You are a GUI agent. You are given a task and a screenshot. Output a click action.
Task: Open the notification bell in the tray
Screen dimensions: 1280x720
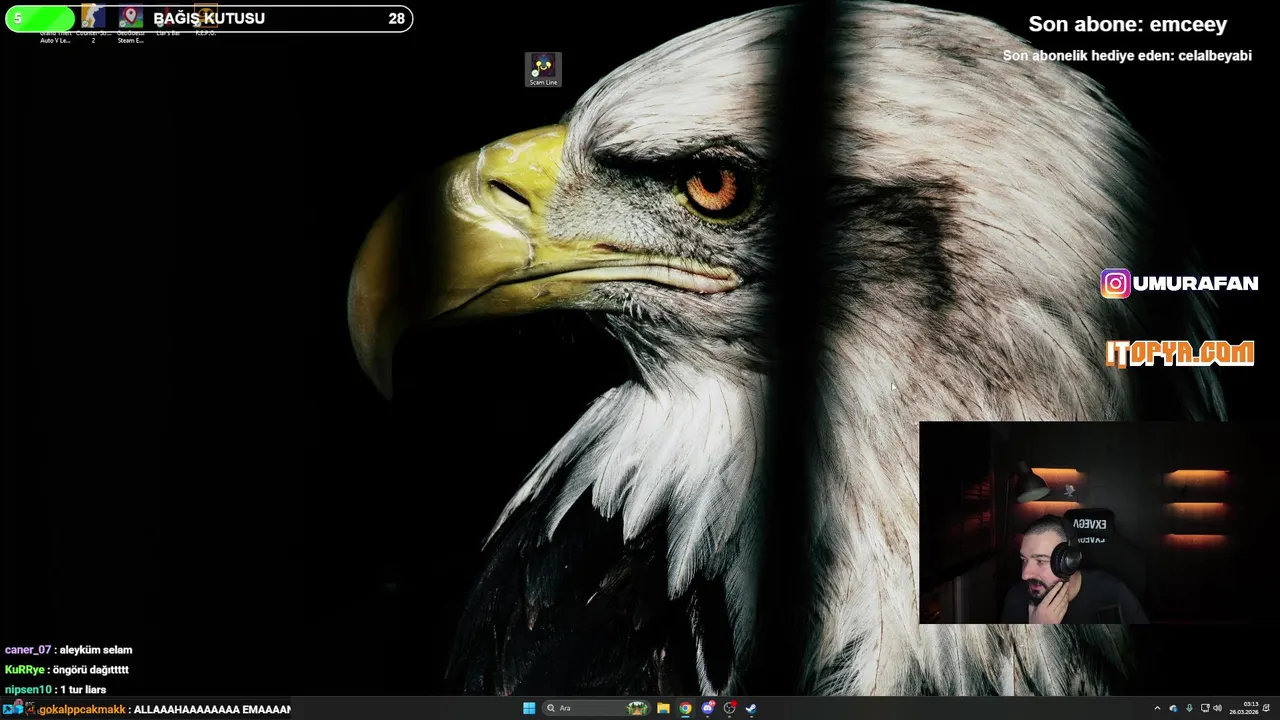pos(1267,708)
